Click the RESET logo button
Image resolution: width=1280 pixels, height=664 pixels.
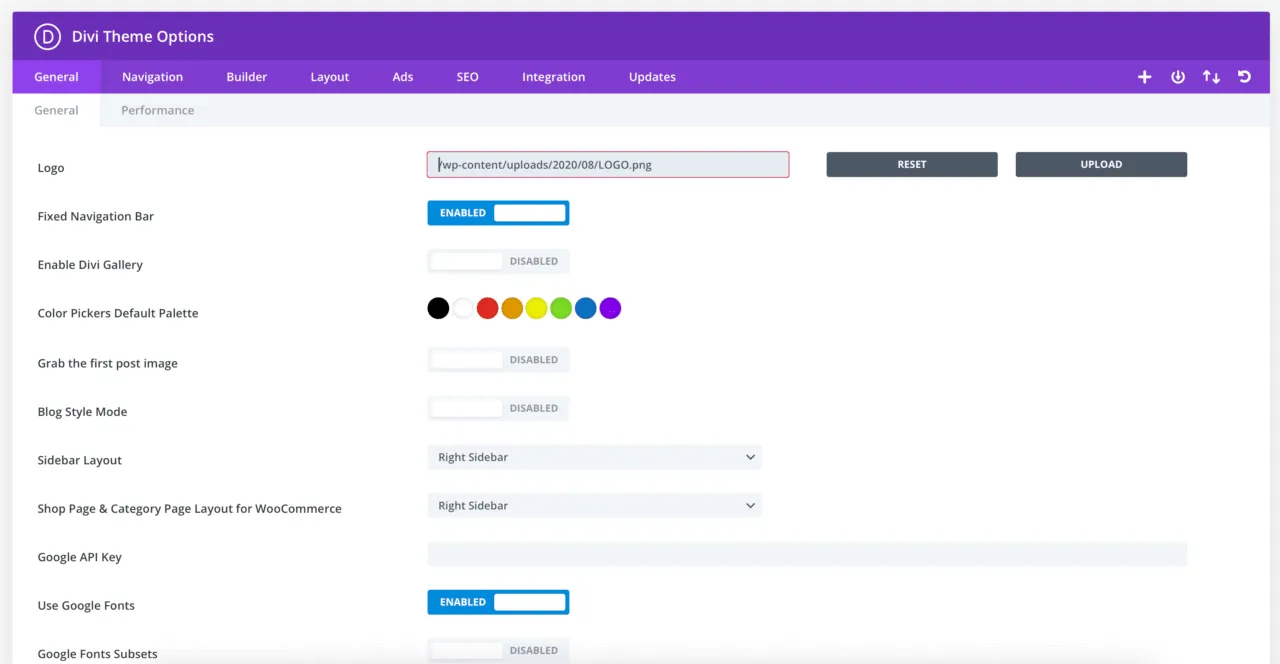click(x=912, y=165)
